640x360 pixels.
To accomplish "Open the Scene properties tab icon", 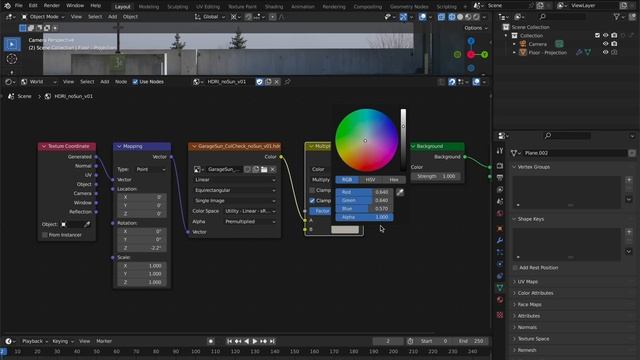I will click(500, 202).
